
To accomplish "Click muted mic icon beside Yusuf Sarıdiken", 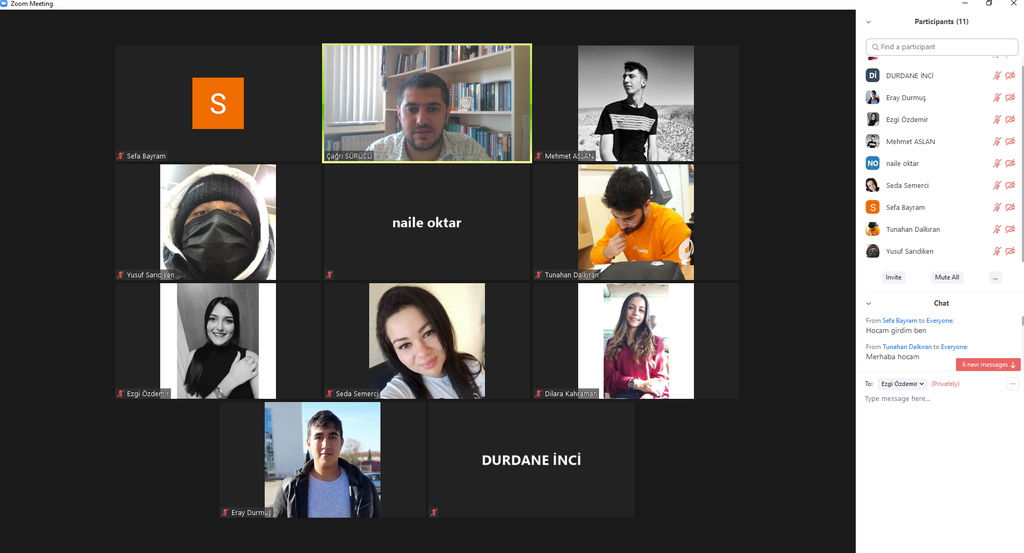I will point(997,251).
